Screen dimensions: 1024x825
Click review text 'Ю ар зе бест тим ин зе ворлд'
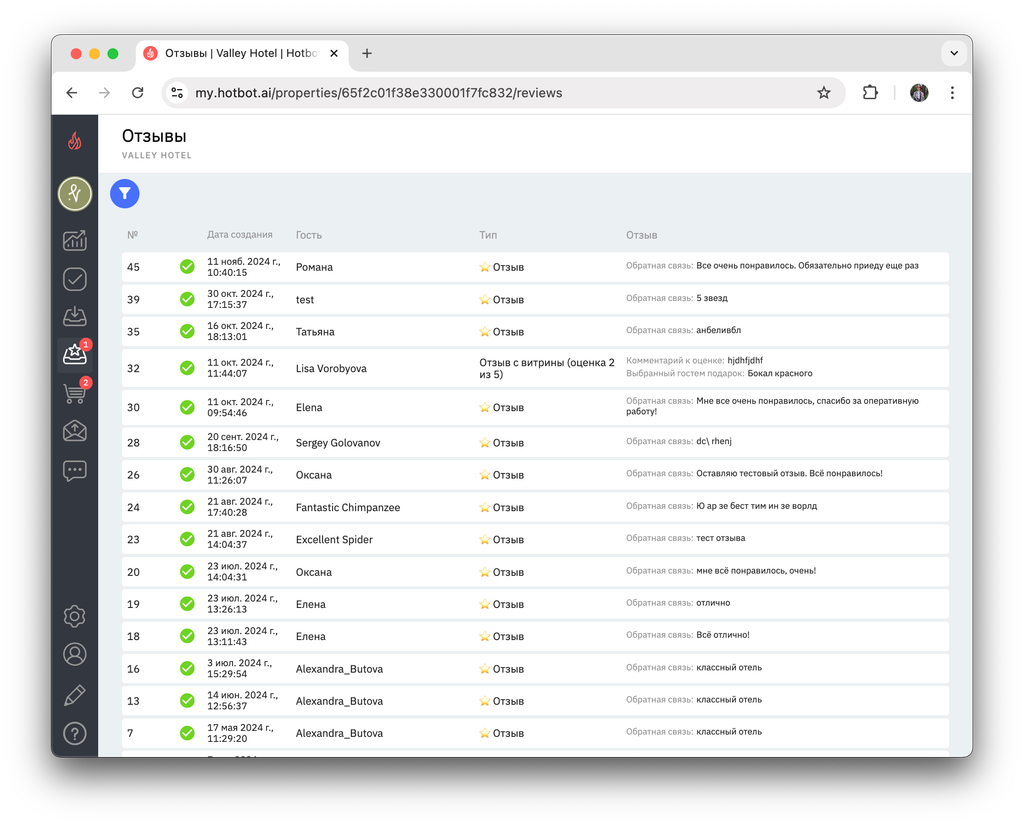756,506
